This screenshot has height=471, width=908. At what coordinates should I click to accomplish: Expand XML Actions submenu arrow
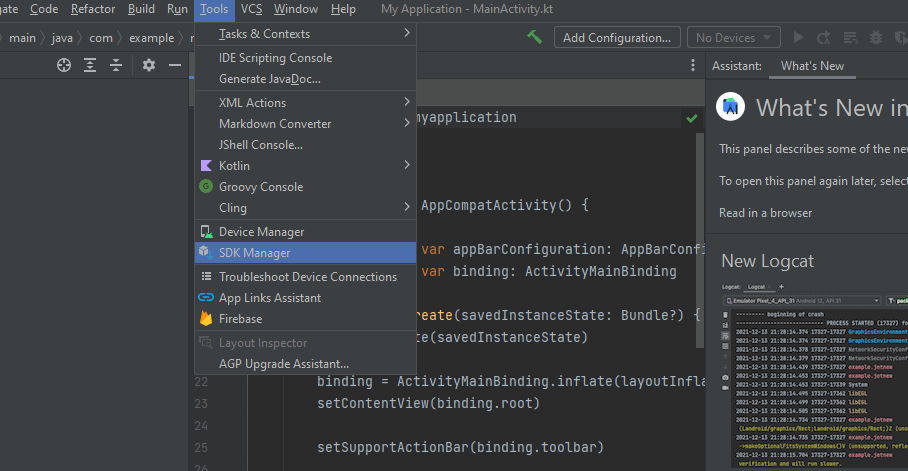tap(407, 102)
